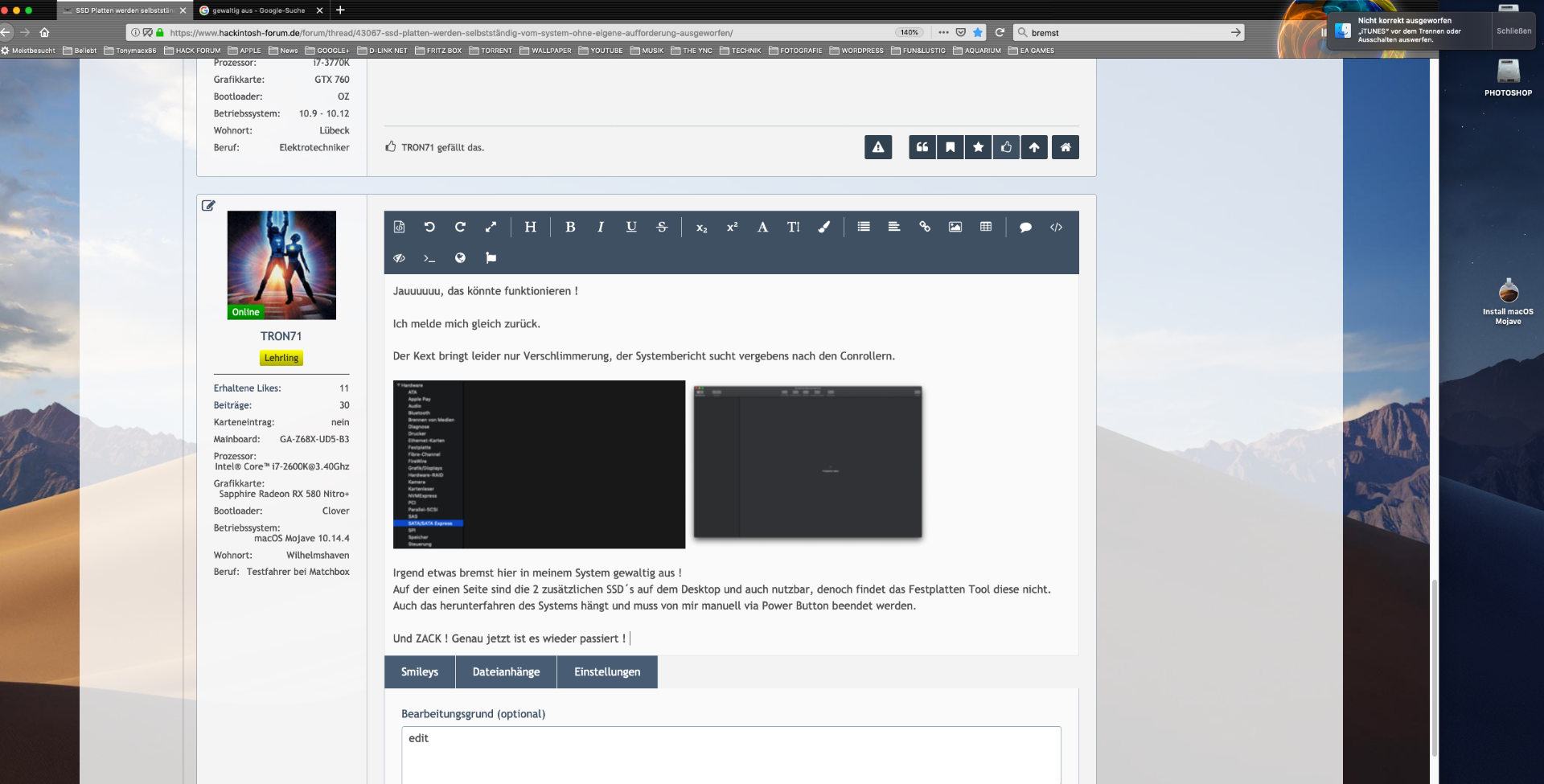Open the heading format dropdown
Viewport: 1544px width, 784px height.
[530, 227]
